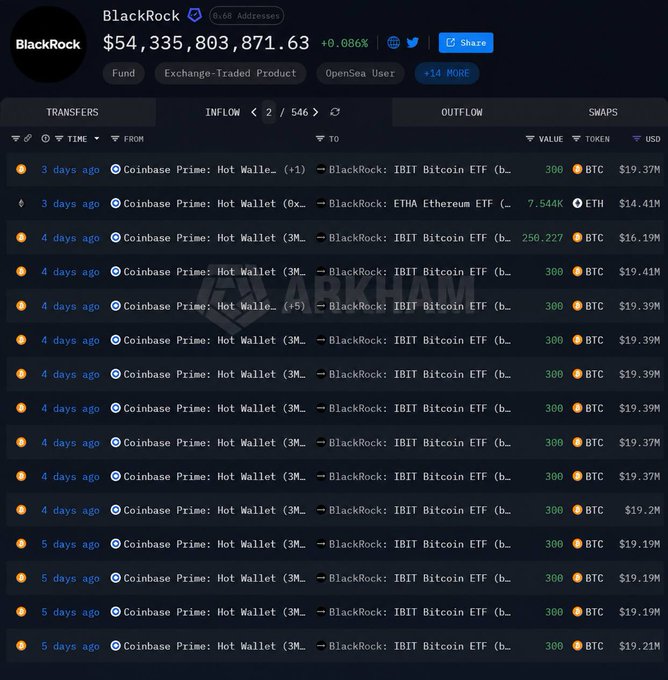This screenshot has height=680, width=668.
Task: Click the BlackRock icon in the $14.41M row
Action: point(321,203)
